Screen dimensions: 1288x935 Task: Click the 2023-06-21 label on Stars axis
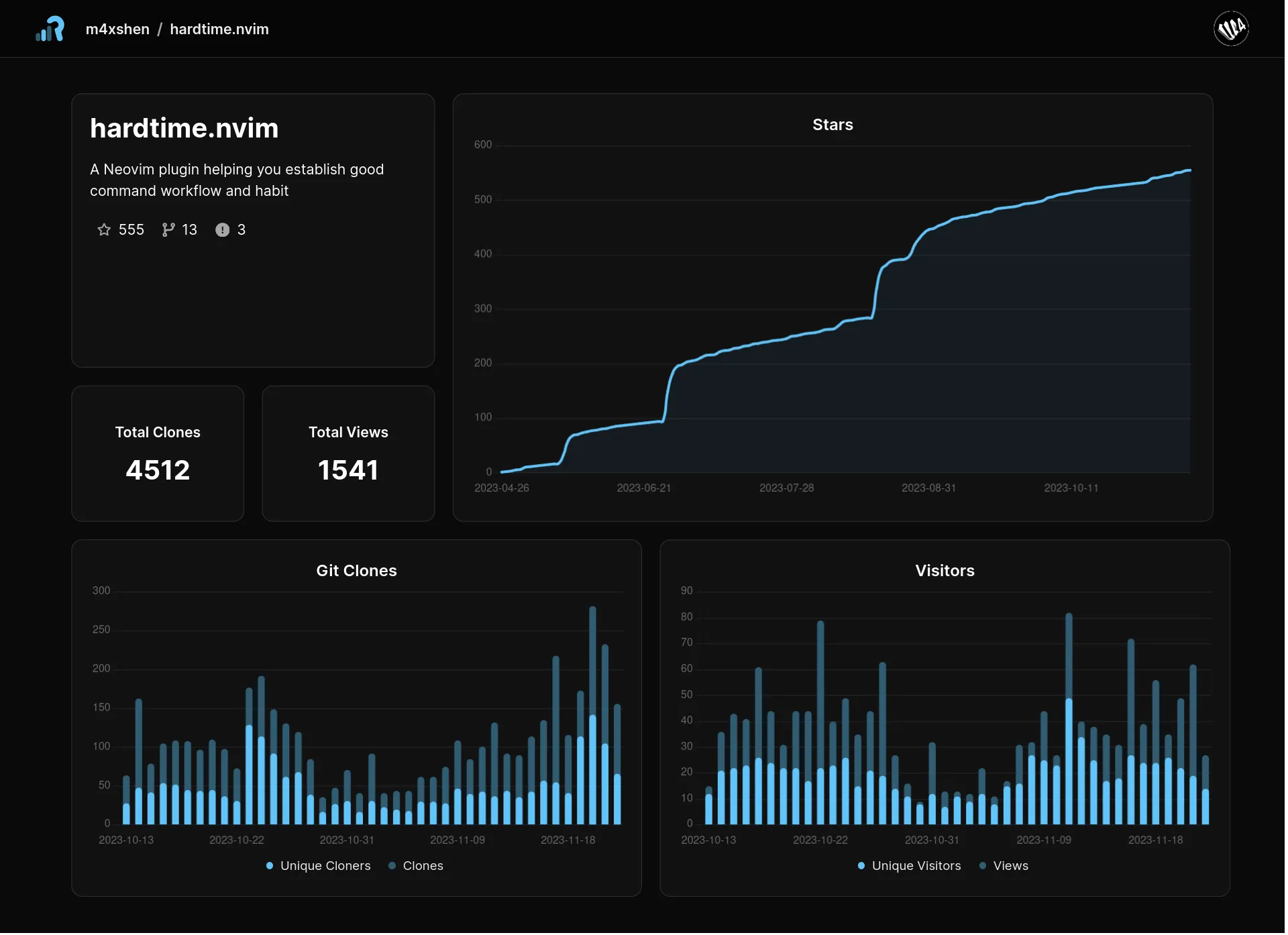coord(645,489)
